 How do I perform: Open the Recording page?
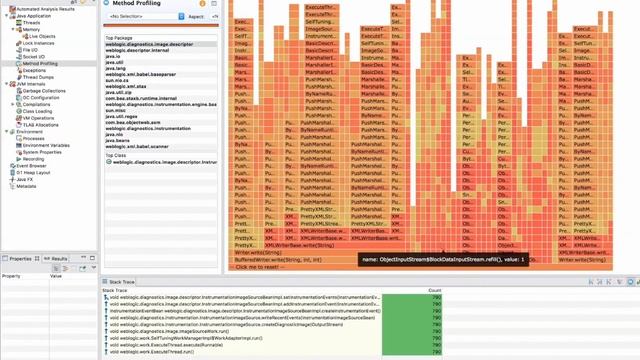coord(33,159)
